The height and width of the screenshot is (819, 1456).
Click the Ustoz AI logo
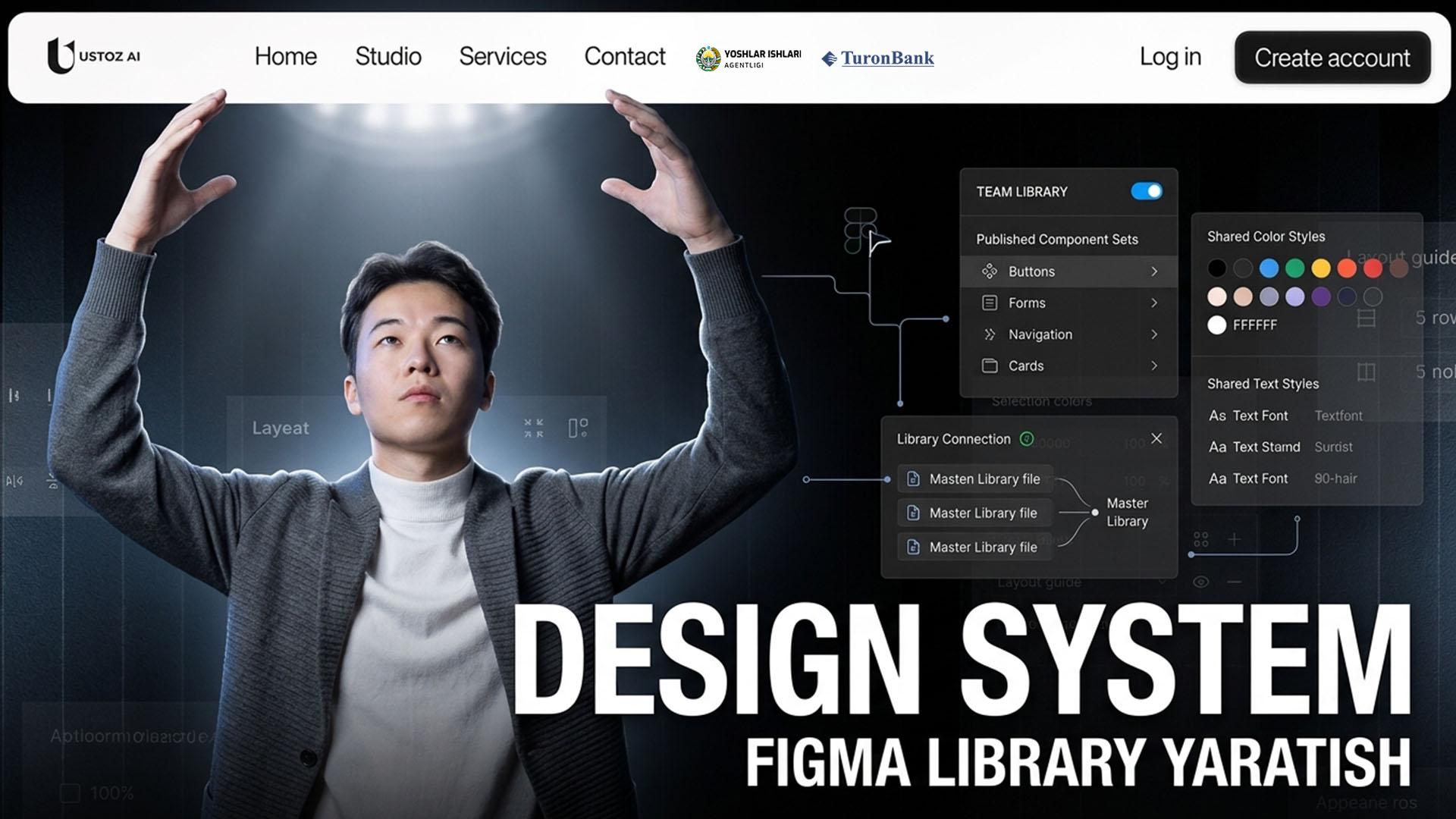click(x=94, y=56)
